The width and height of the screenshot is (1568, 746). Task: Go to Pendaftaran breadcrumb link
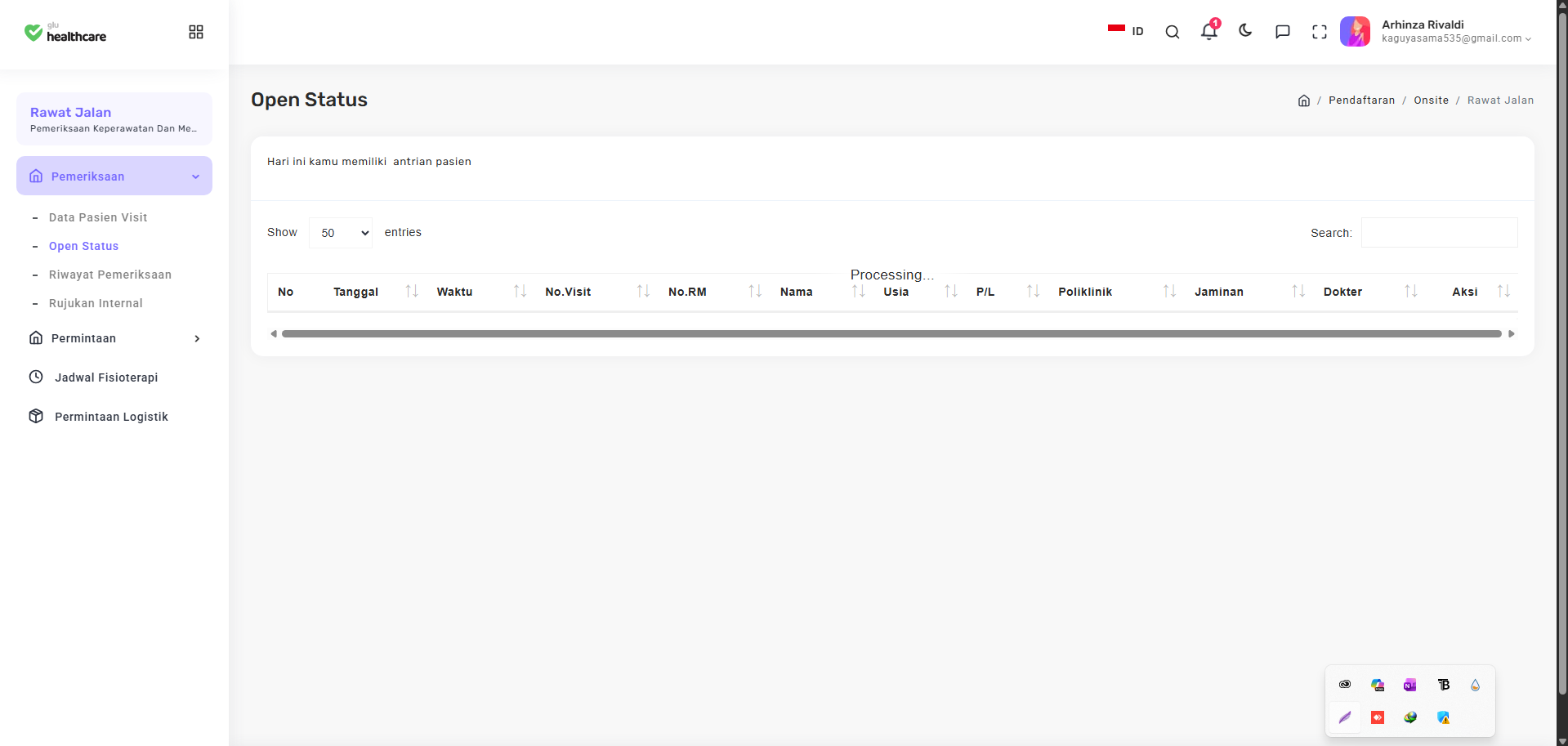pos(1361,101)
